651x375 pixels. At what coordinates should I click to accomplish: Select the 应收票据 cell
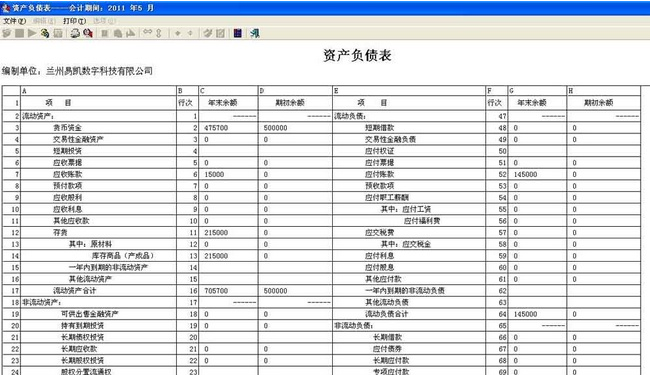98,163
